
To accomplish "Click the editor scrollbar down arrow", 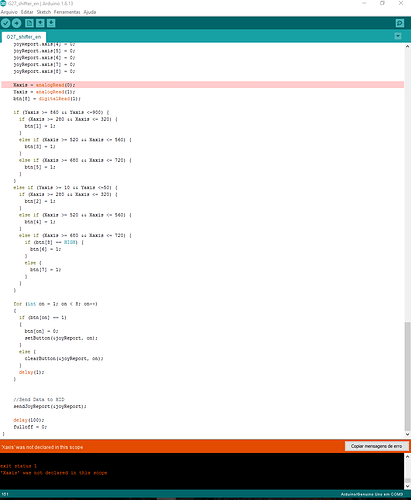I will (407, 434).
